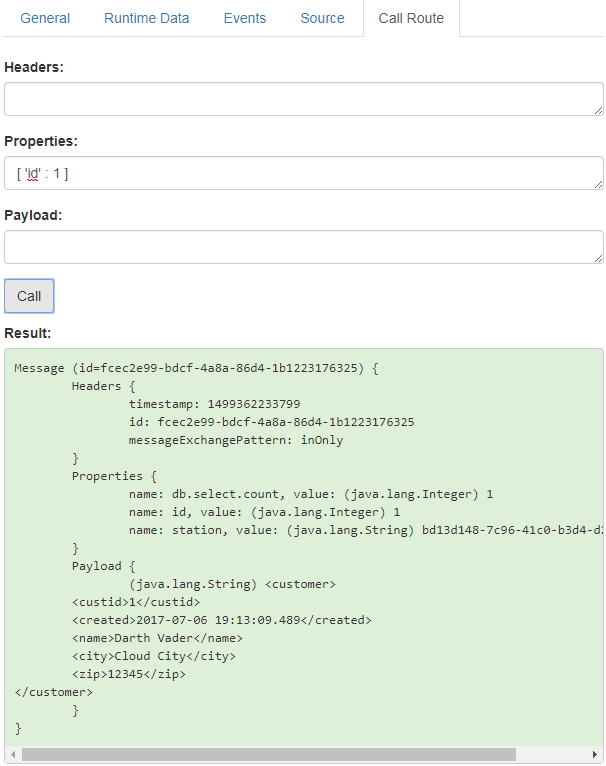
Task: Go to the Events tab
Action: [x=244, y=18]
